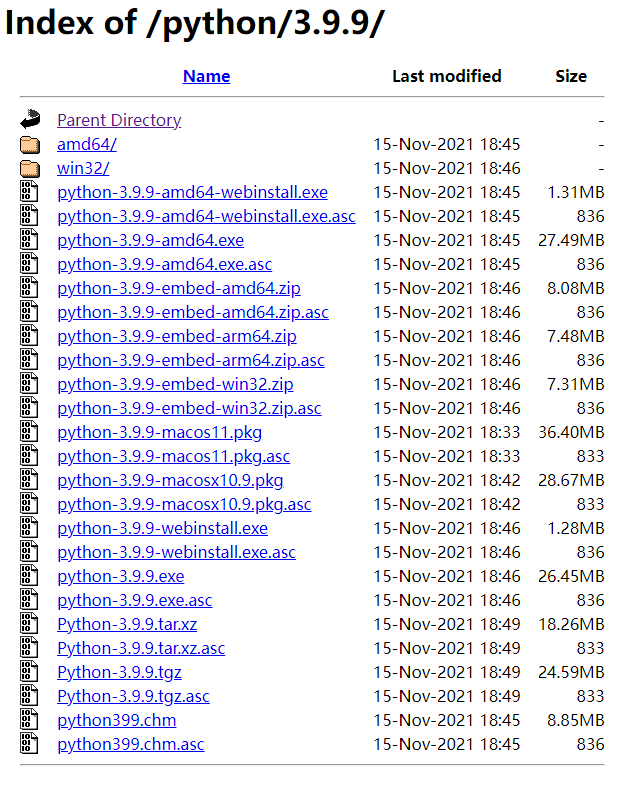Screen dimensions: 633x787
Task: Click the file icon beside Python-3.9.9.tgz
Action: click(x=29, y=672)
